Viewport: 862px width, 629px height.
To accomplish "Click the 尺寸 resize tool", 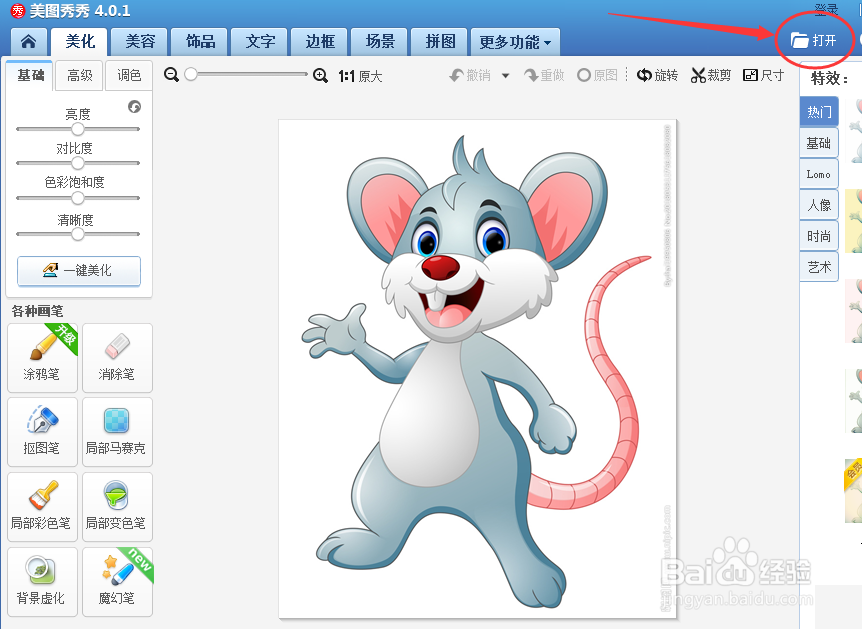I will (764, 75).
